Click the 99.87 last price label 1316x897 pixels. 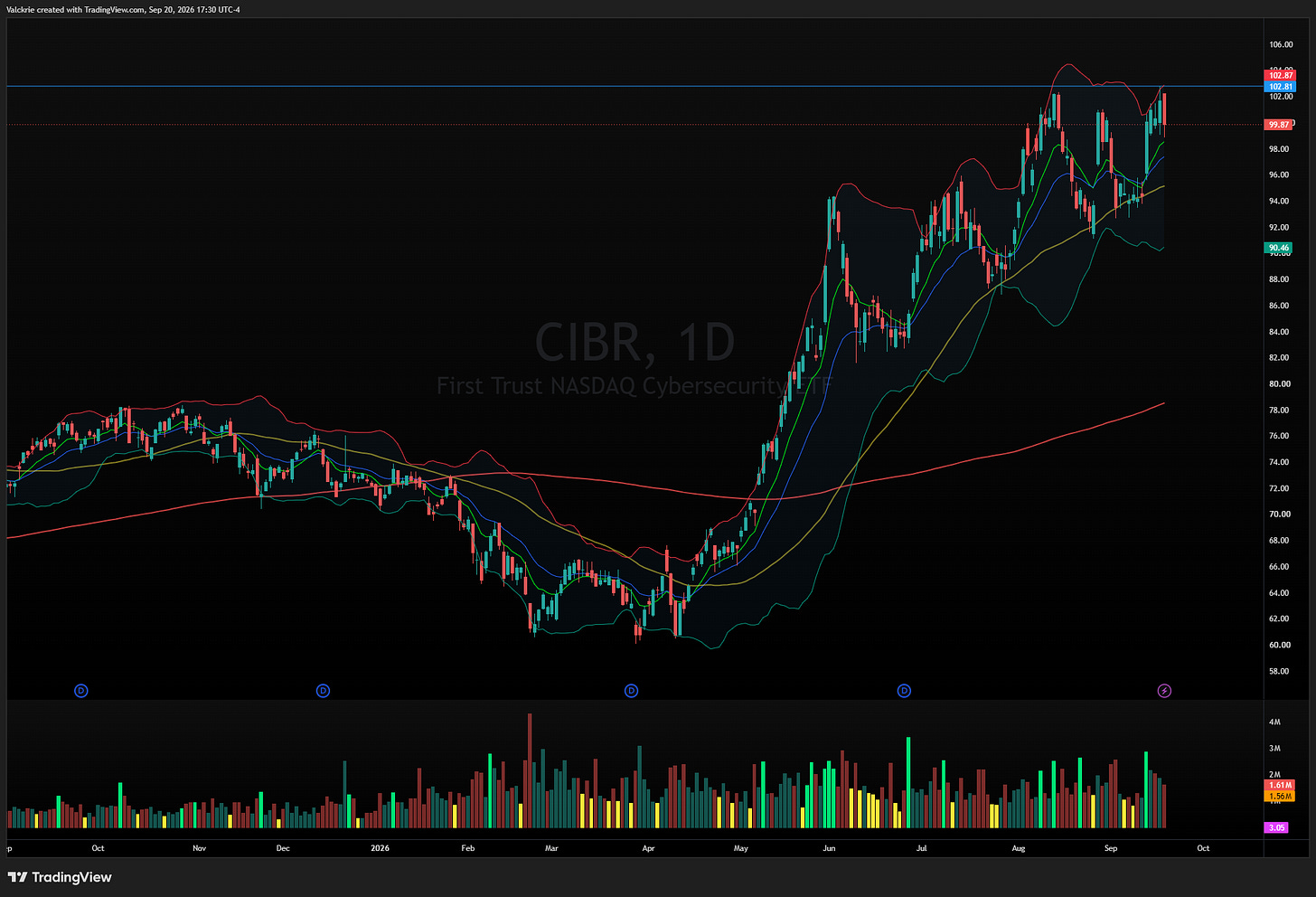1279,125
